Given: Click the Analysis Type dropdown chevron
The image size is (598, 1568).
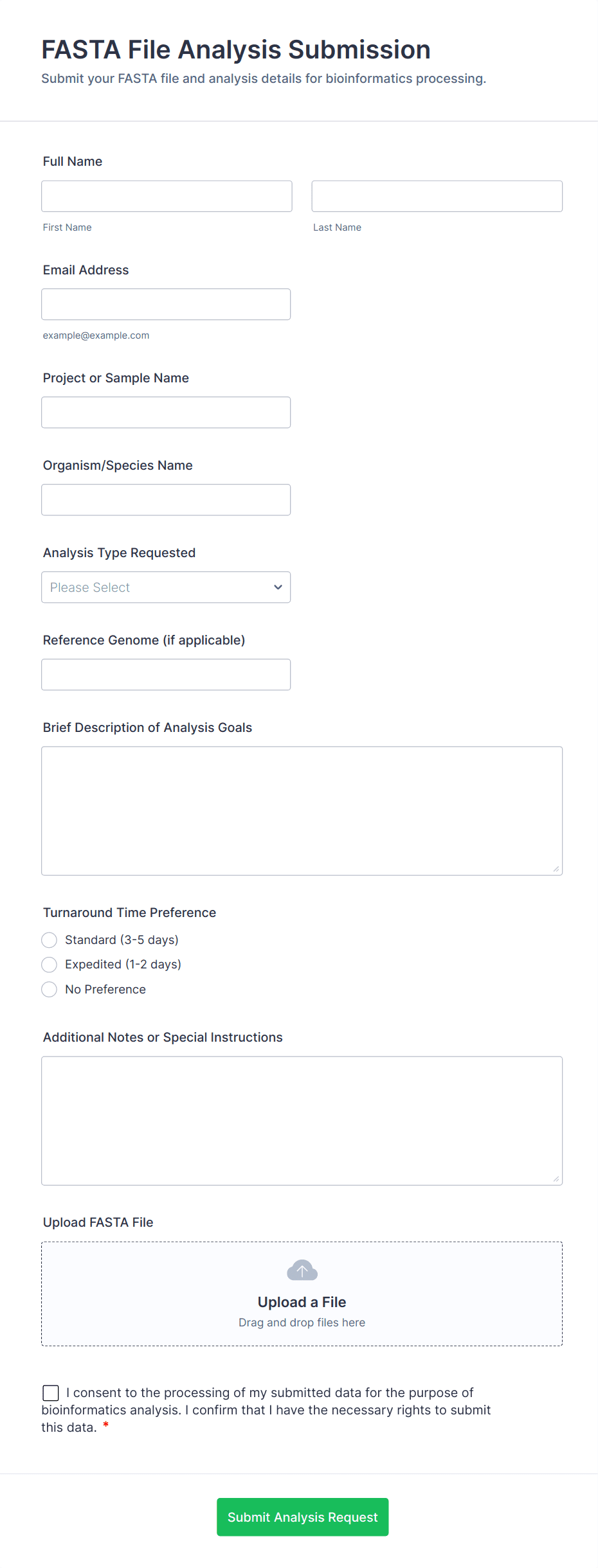Looking at the screenshot, I should [278, 587].
